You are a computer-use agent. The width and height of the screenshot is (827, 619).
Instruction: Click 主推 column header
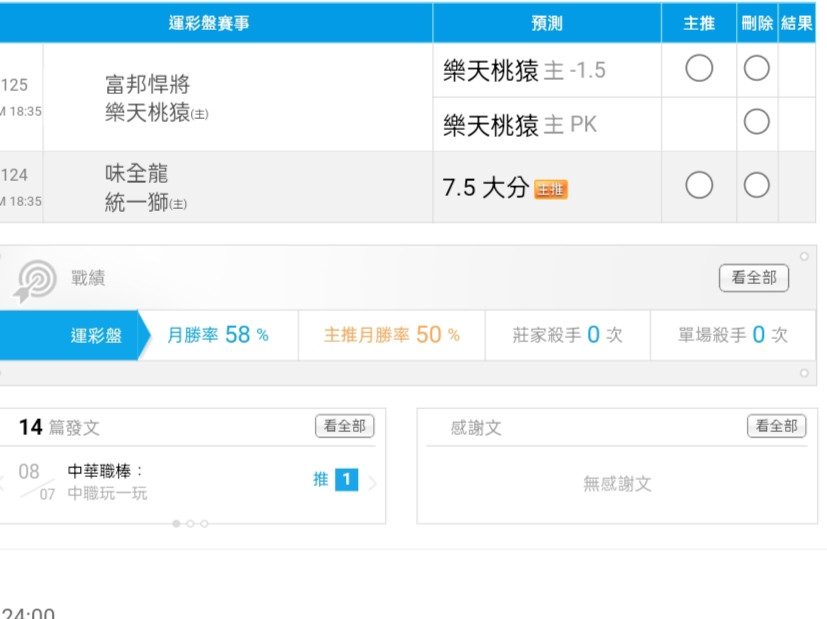(x=699, y=23)
